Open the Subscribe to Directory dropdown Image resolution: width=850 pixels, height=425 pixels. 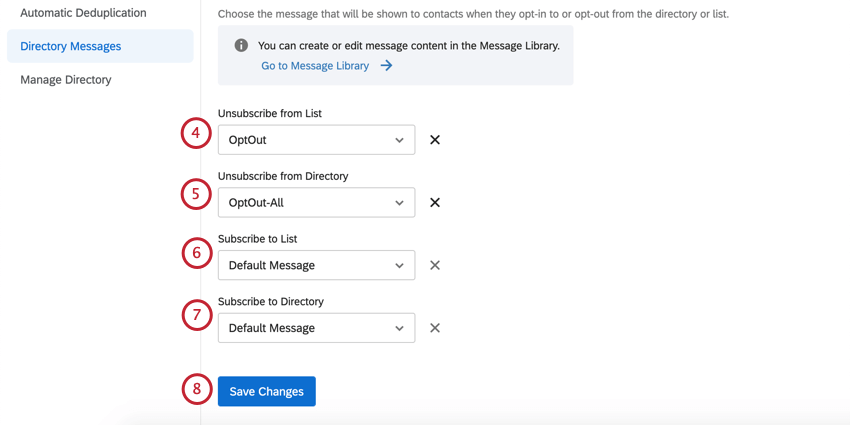click(316, 328)
